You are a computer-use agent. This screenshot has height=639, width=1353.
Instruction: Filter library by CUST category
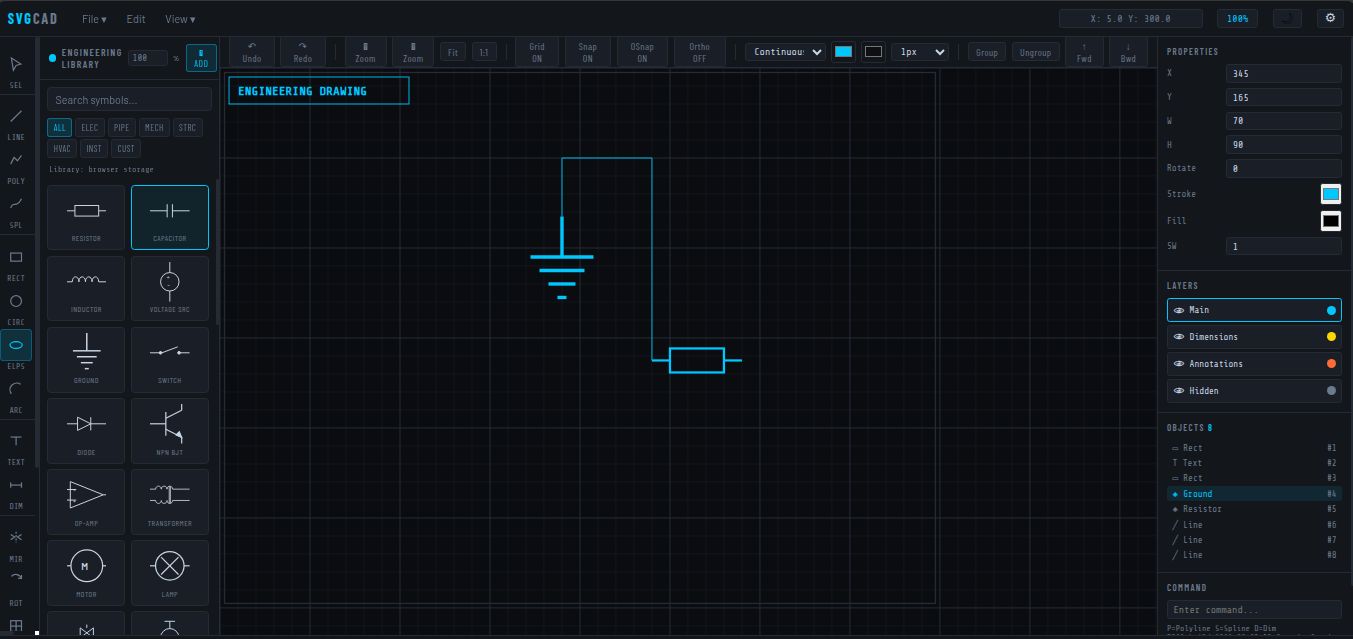(125, 149)
